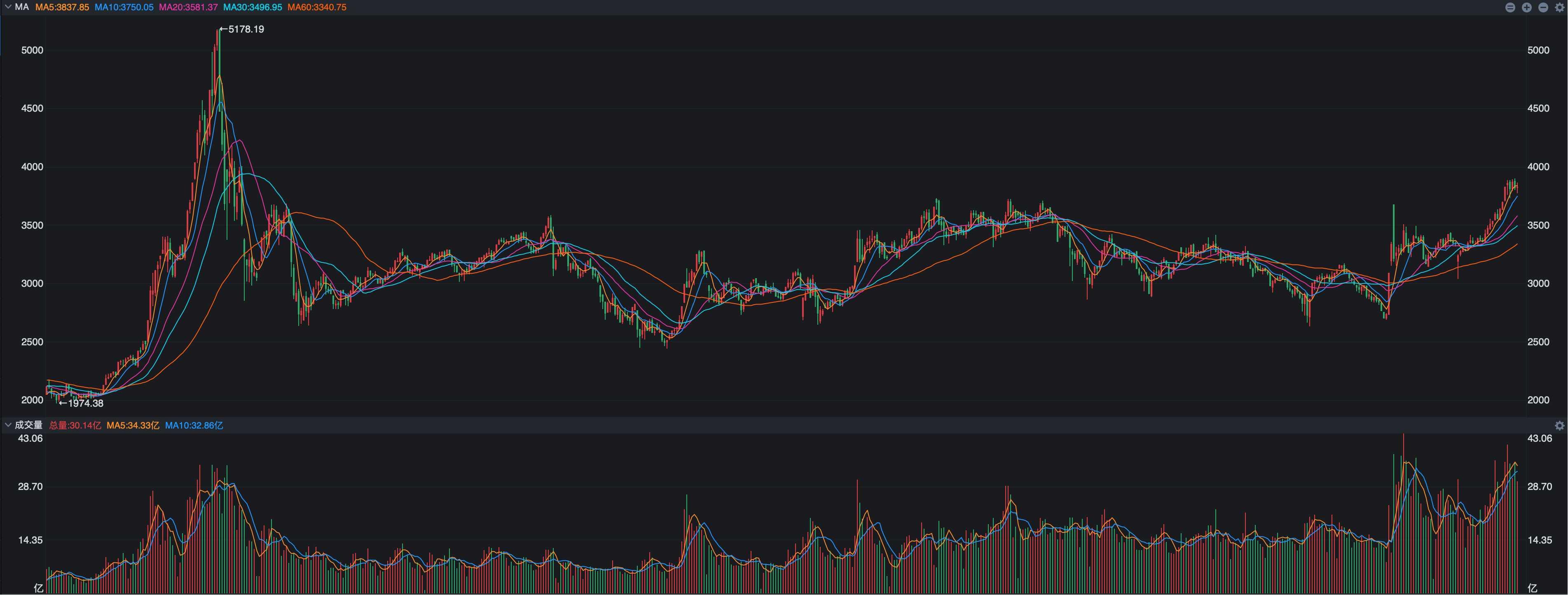This screenshot has height=595, width=1568.
Task: Select the blue MA10:3750.05 legend
Action: [124, 7]
